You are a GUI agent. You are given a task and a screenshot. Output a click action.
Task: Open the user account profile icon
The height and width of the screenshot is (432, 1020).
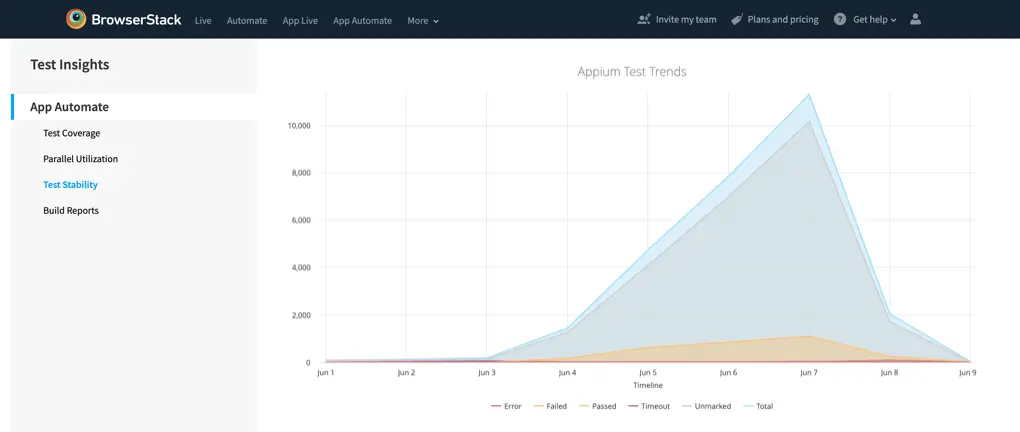point(915,19)
